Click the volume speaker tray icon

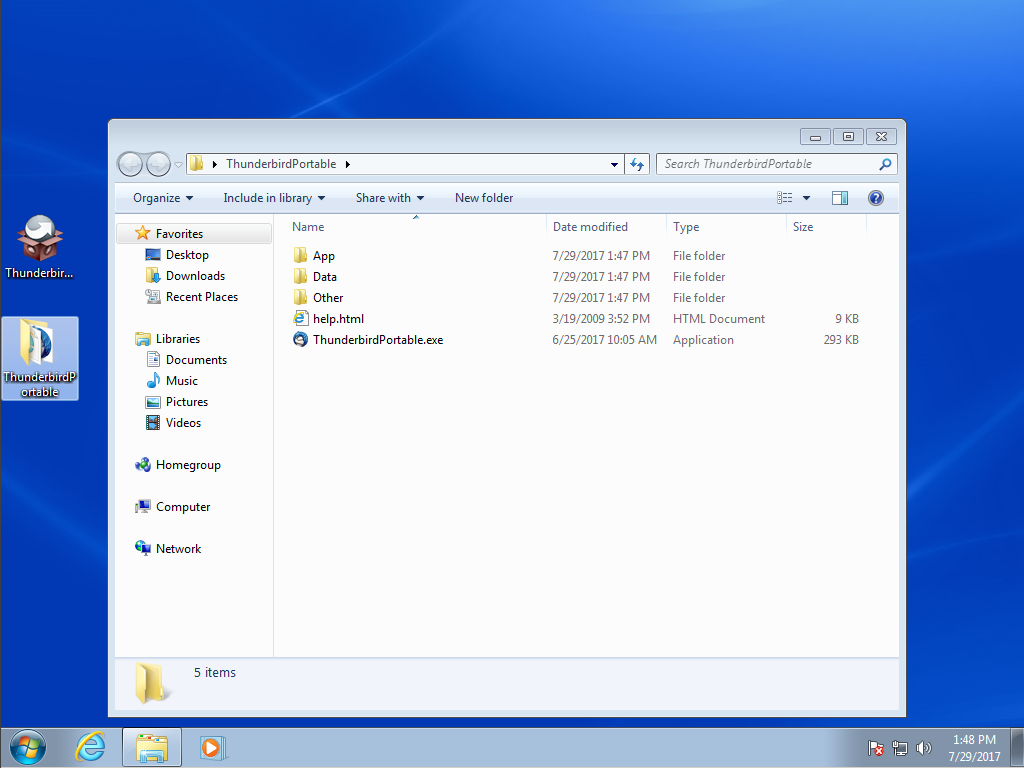[x=923, y=748]
